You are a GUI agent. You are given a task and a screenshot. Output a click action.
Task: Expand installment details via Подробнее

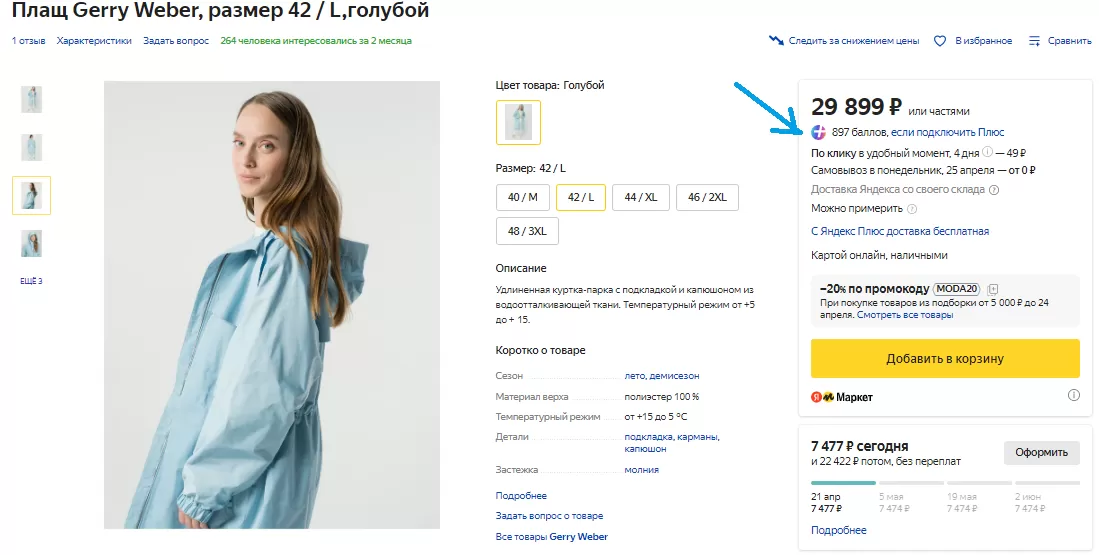pos(838,530)
